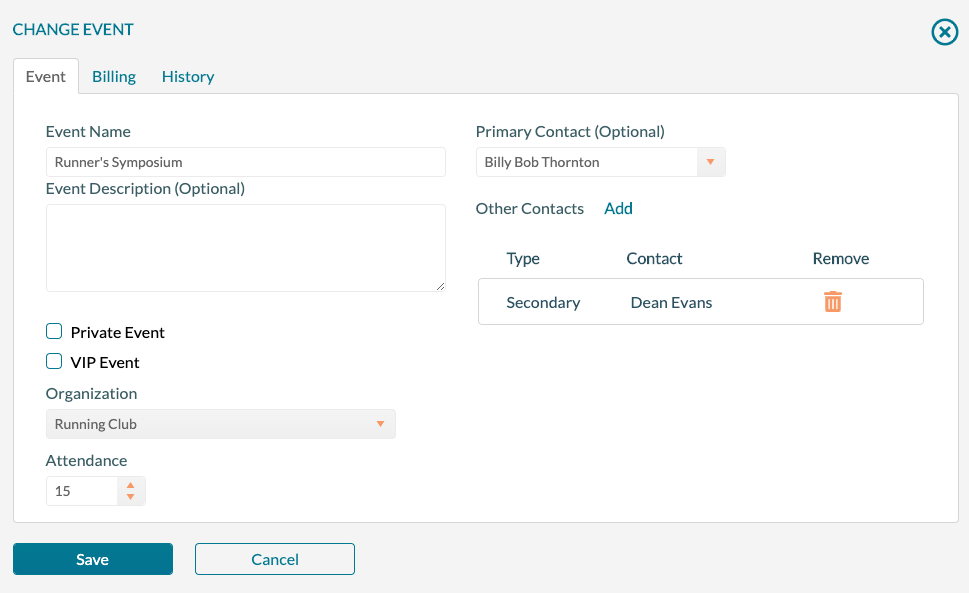Viewport: 969px width, 593px height.
Task: Switch to the Billing tab
Action: pos(113,76)
